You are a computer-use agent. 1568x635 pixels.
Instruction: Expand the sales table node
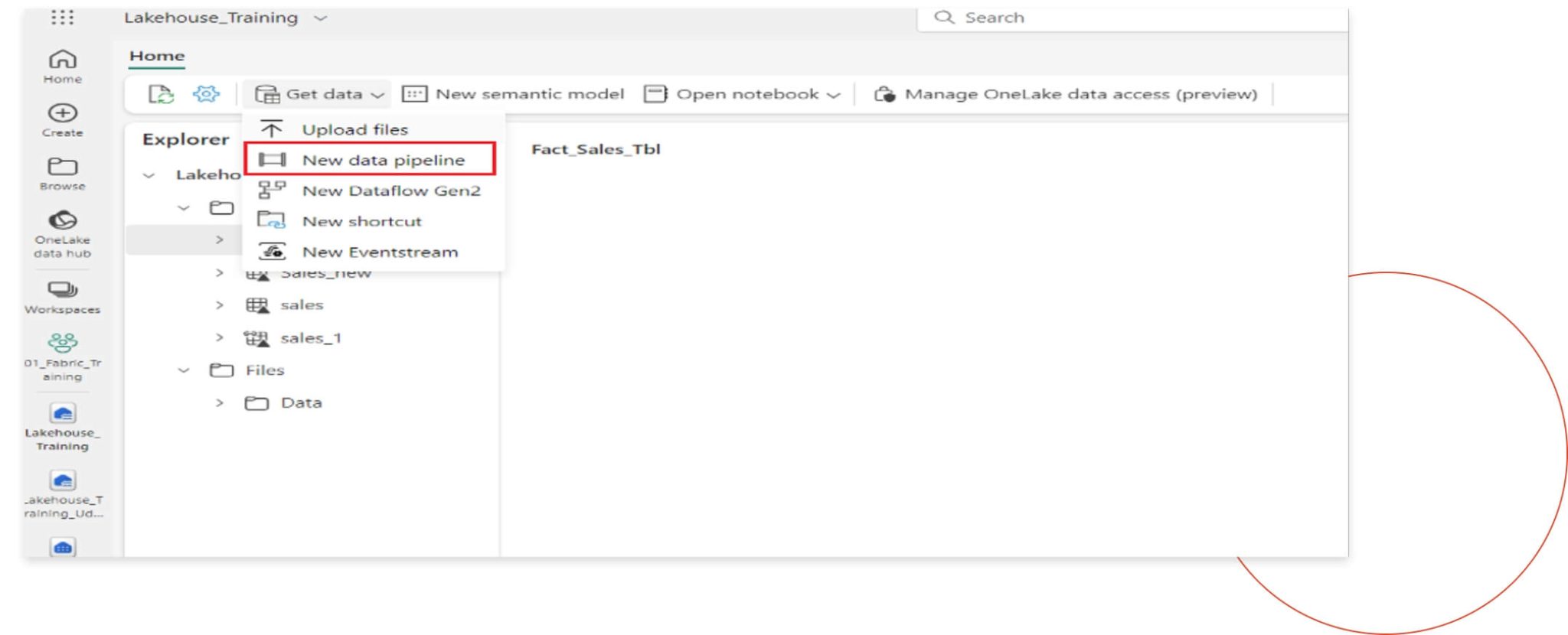pos(220,305)
